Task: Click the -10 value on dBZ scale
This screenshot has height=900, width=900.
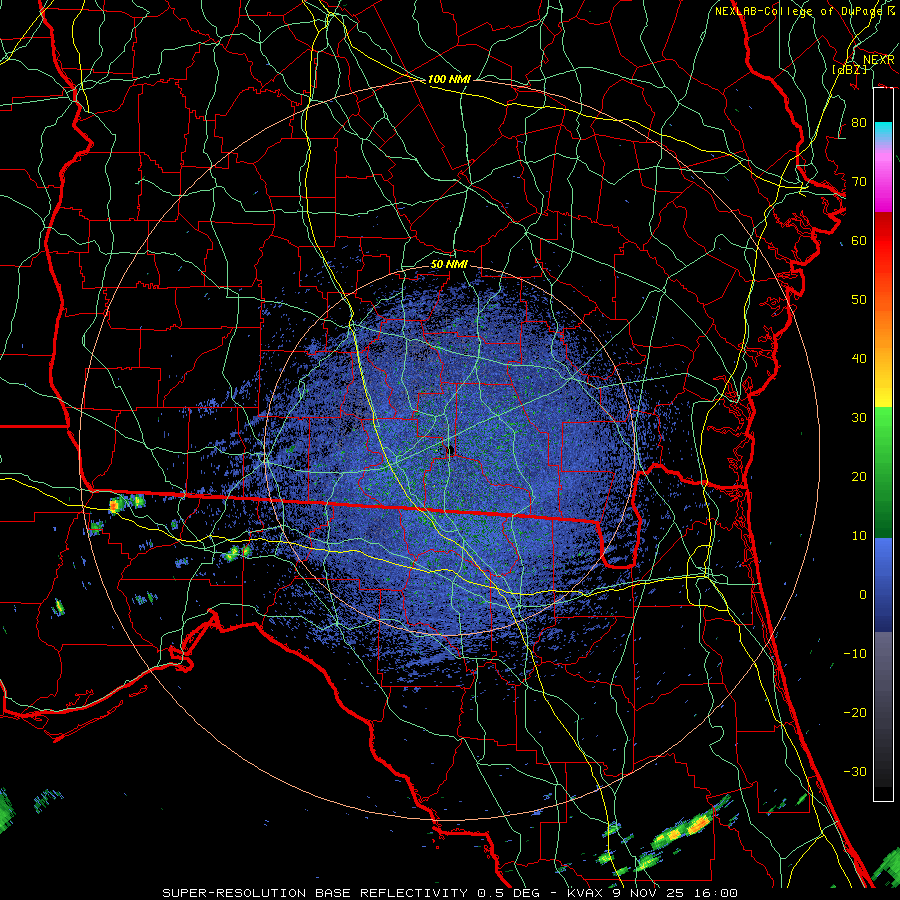Action: coord(855,654)
